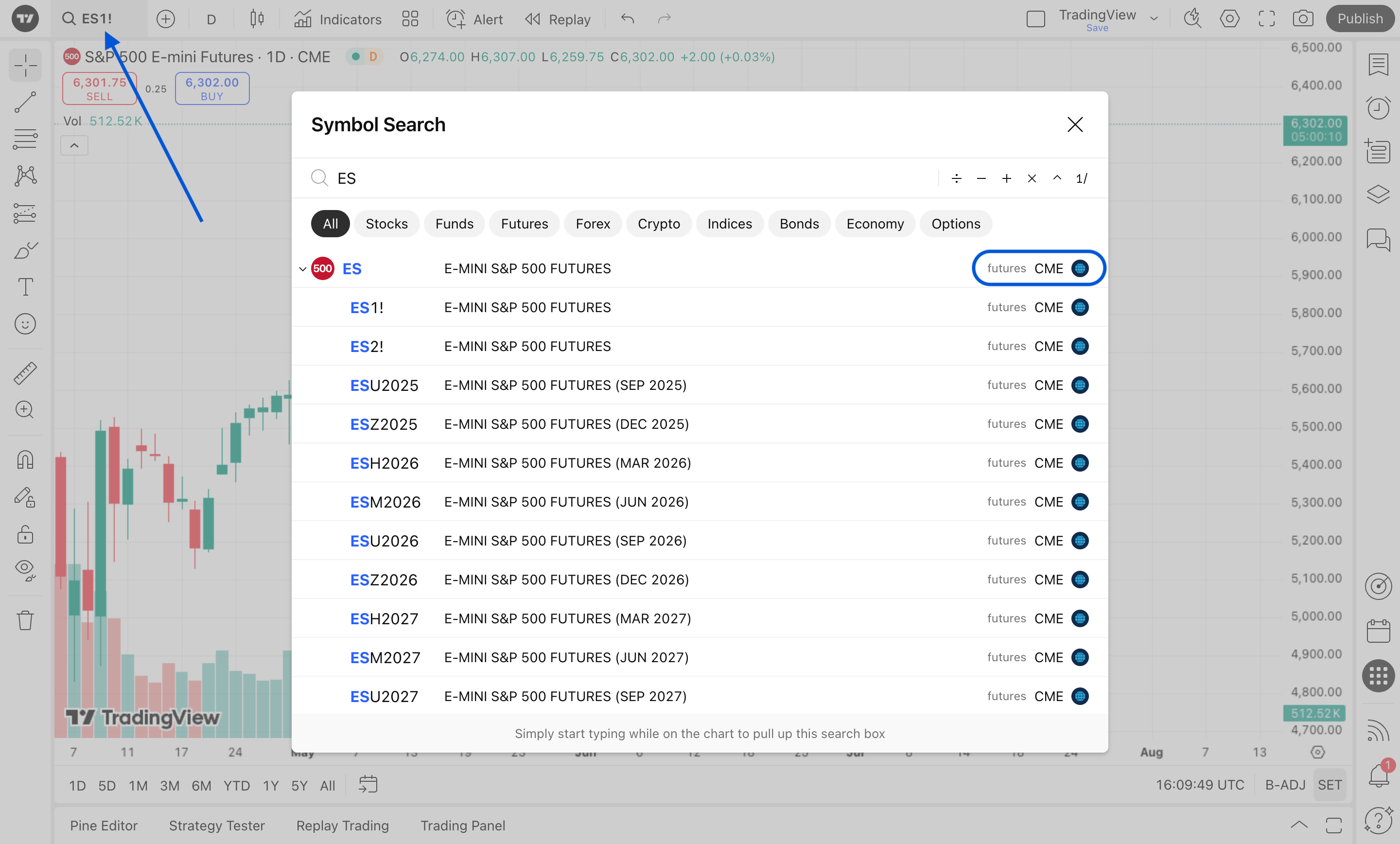Toggle hide all drawings eye icon
Viewport: 1400px width, 844px height.
[25, 569]
